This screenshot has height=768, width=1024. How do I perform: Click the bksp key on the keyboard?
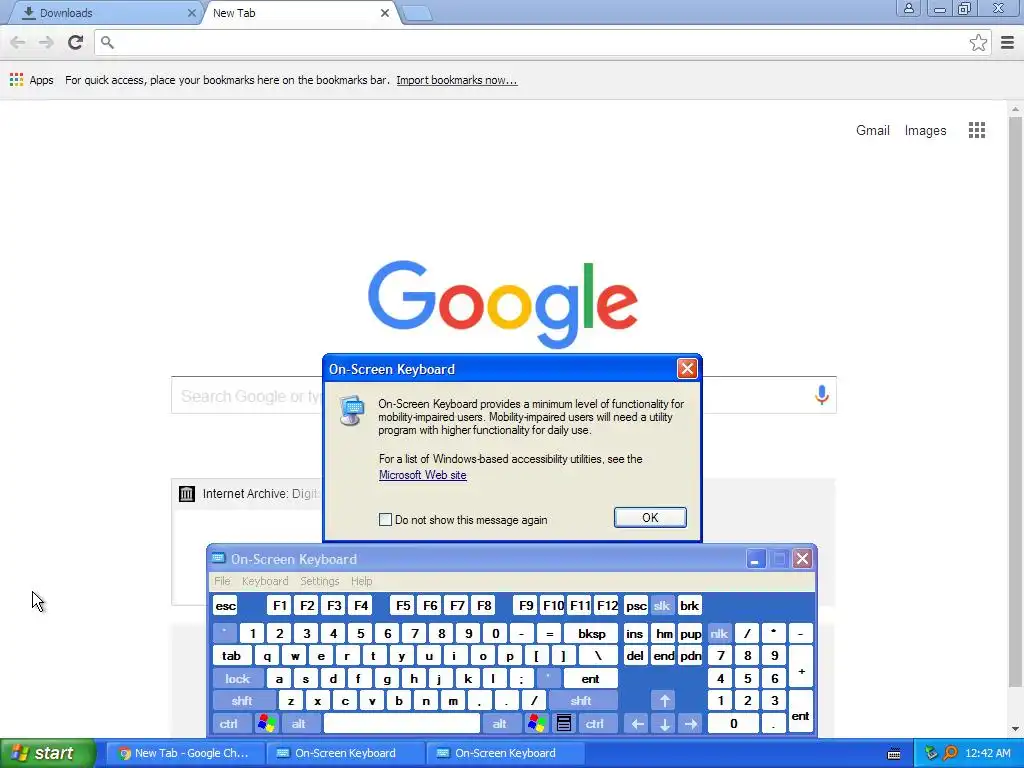click(x=591, y=633)
